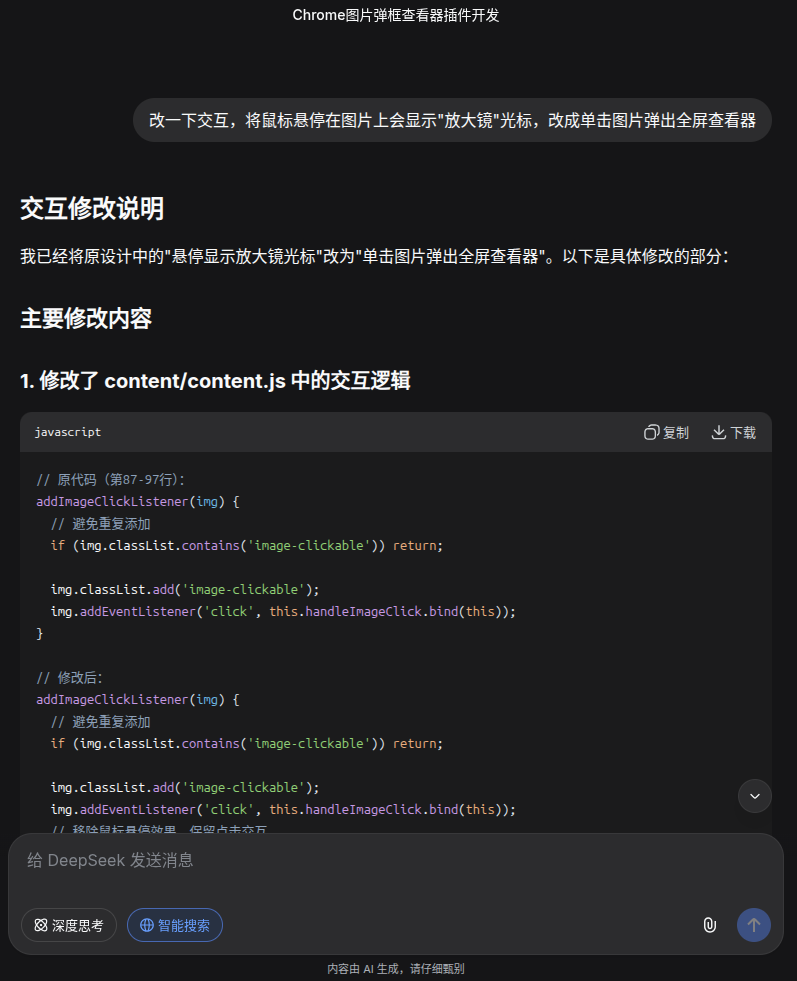Click the javascript language label
This screenshot has height=981, width=797.
click(68, 432)
